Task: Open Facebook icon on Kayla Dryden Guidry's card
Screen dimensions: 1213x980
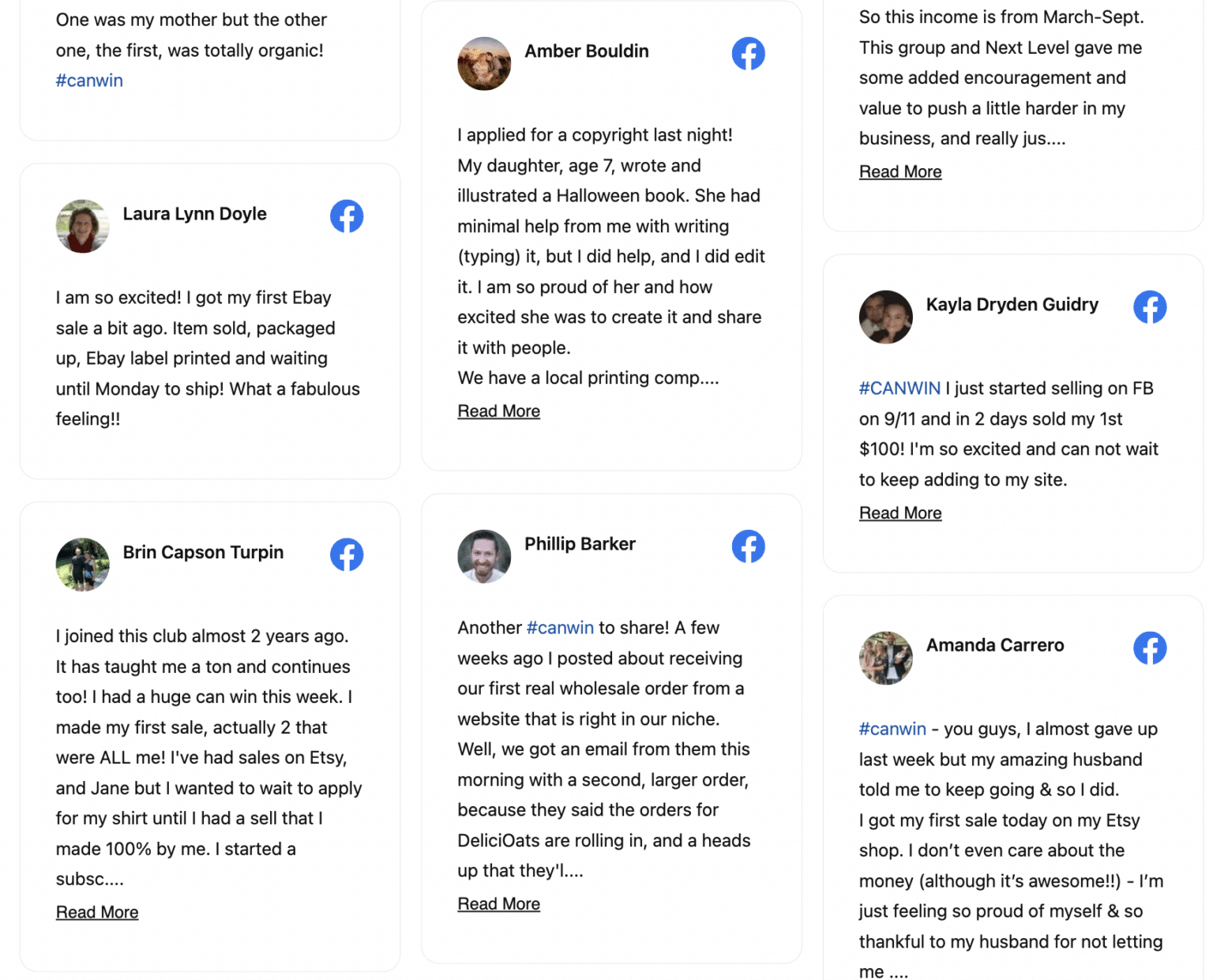Action: (1150, 307)
